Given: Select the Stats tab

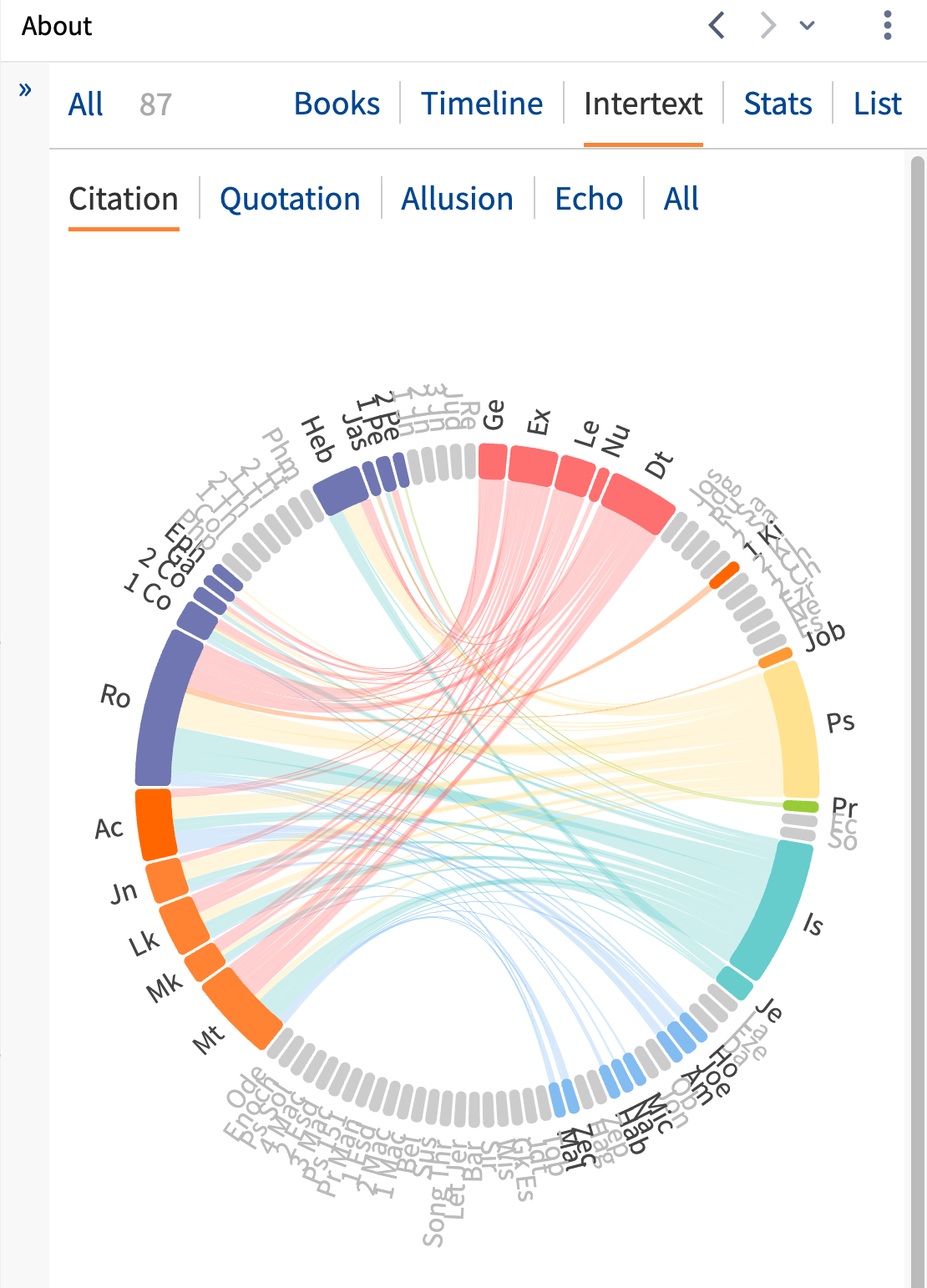Looking at the screenshot, I should pos(778,104).
